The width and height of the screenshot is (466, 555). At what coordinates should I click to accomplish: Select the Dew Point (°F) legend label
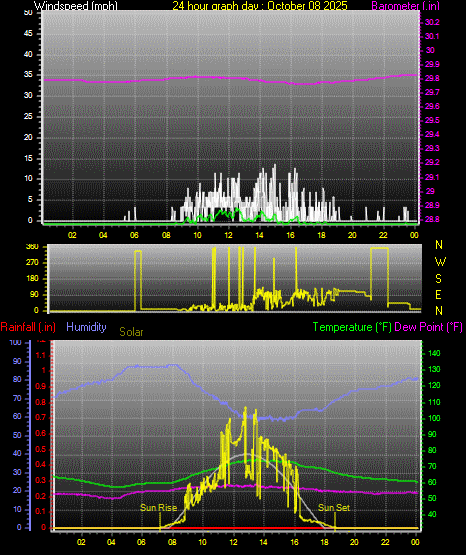tap(428, 327)
